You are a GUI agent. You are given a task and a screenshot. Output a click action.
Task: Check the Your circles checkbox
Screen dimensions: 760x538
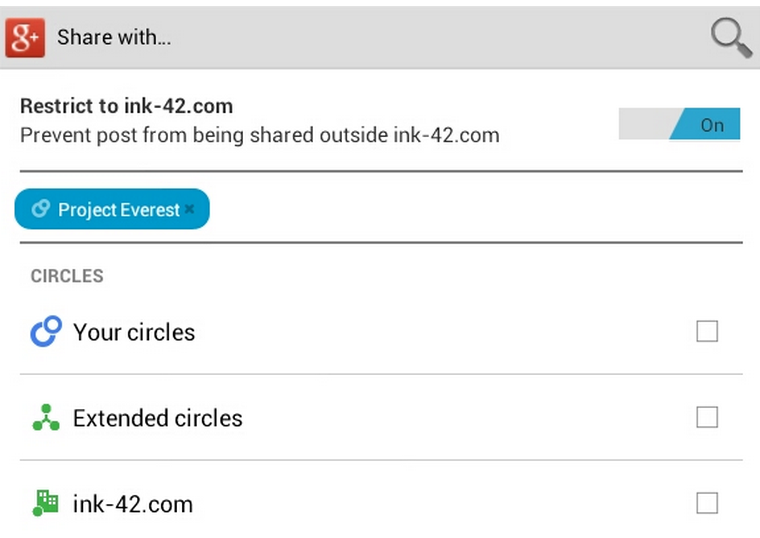707,332
